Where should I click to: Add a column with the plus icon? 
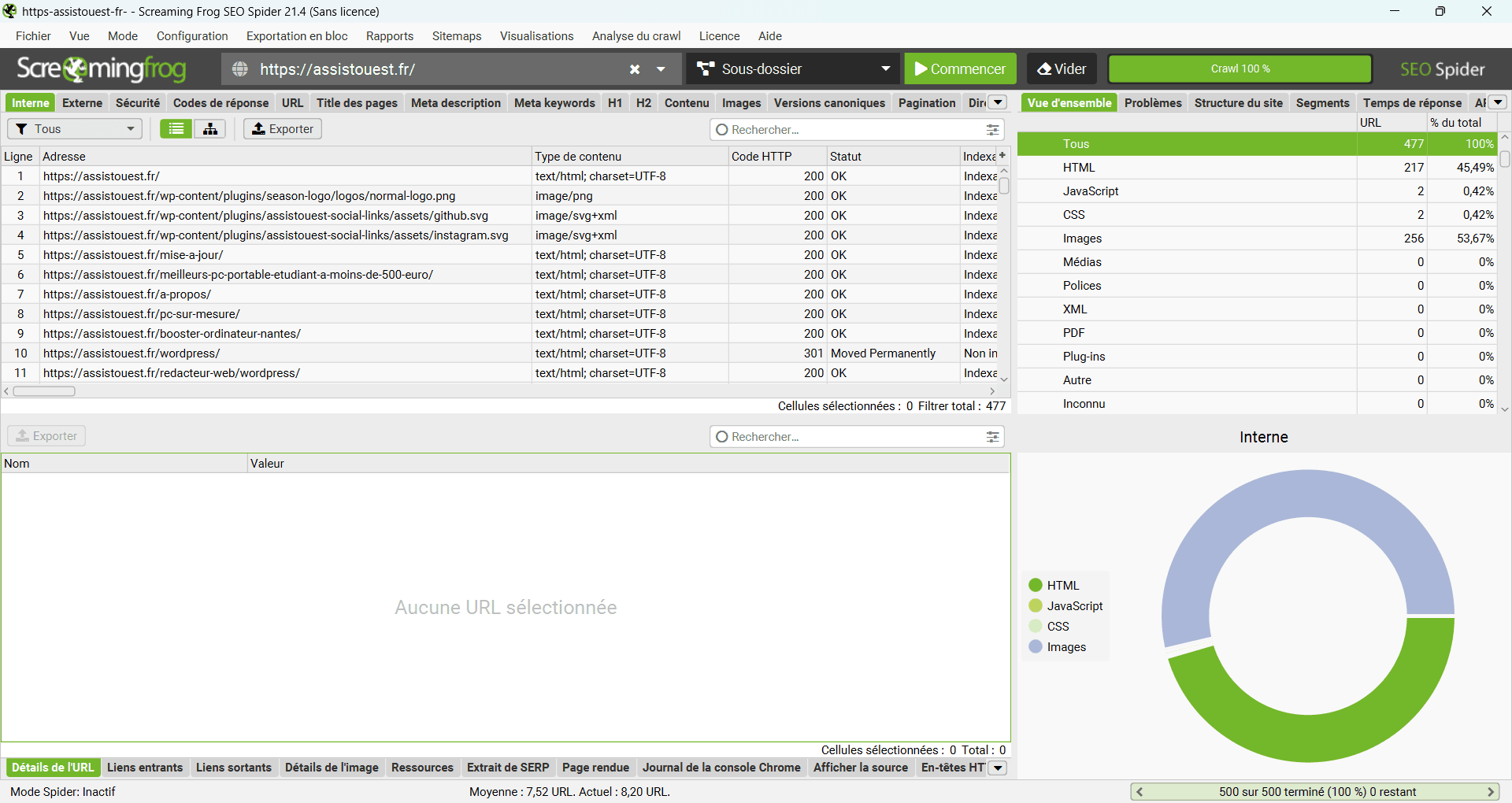coord(1002,156)
